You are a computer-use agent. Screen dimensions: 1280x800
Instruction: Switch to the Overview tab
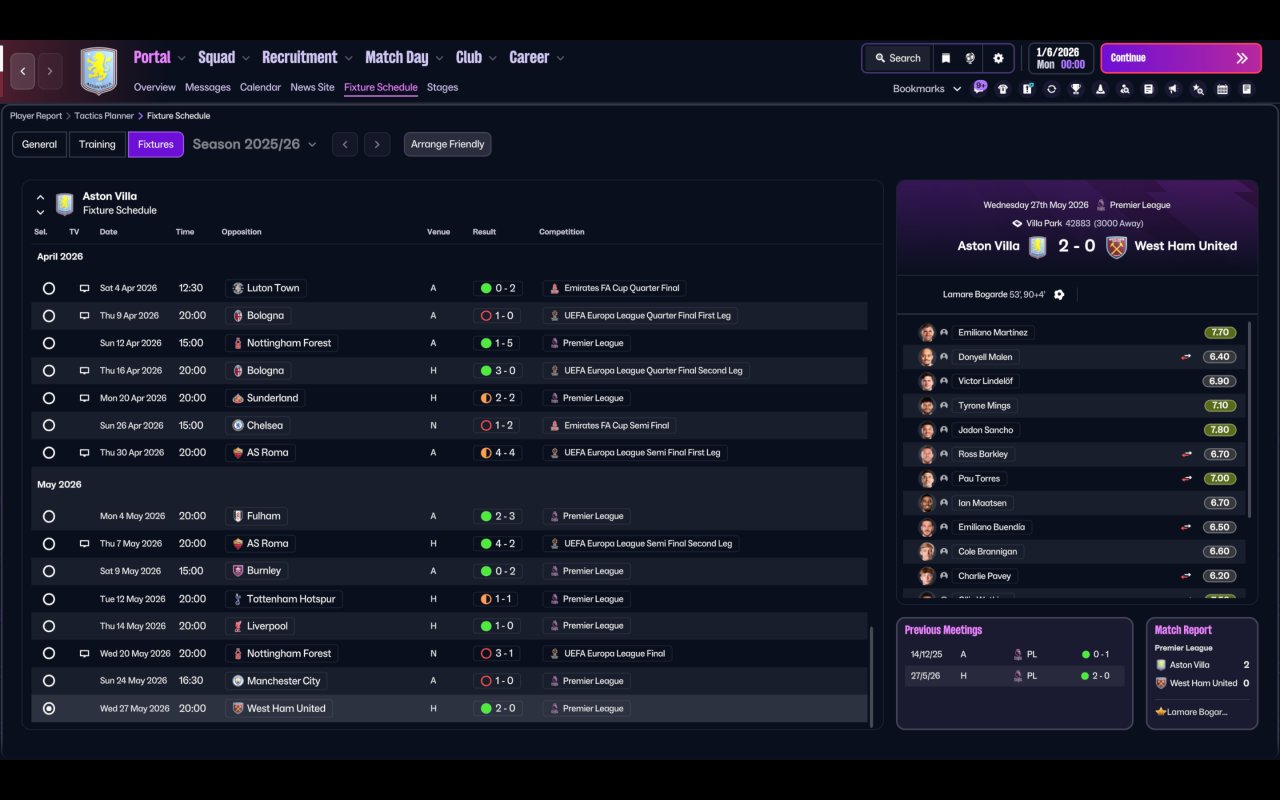point(154,87)
